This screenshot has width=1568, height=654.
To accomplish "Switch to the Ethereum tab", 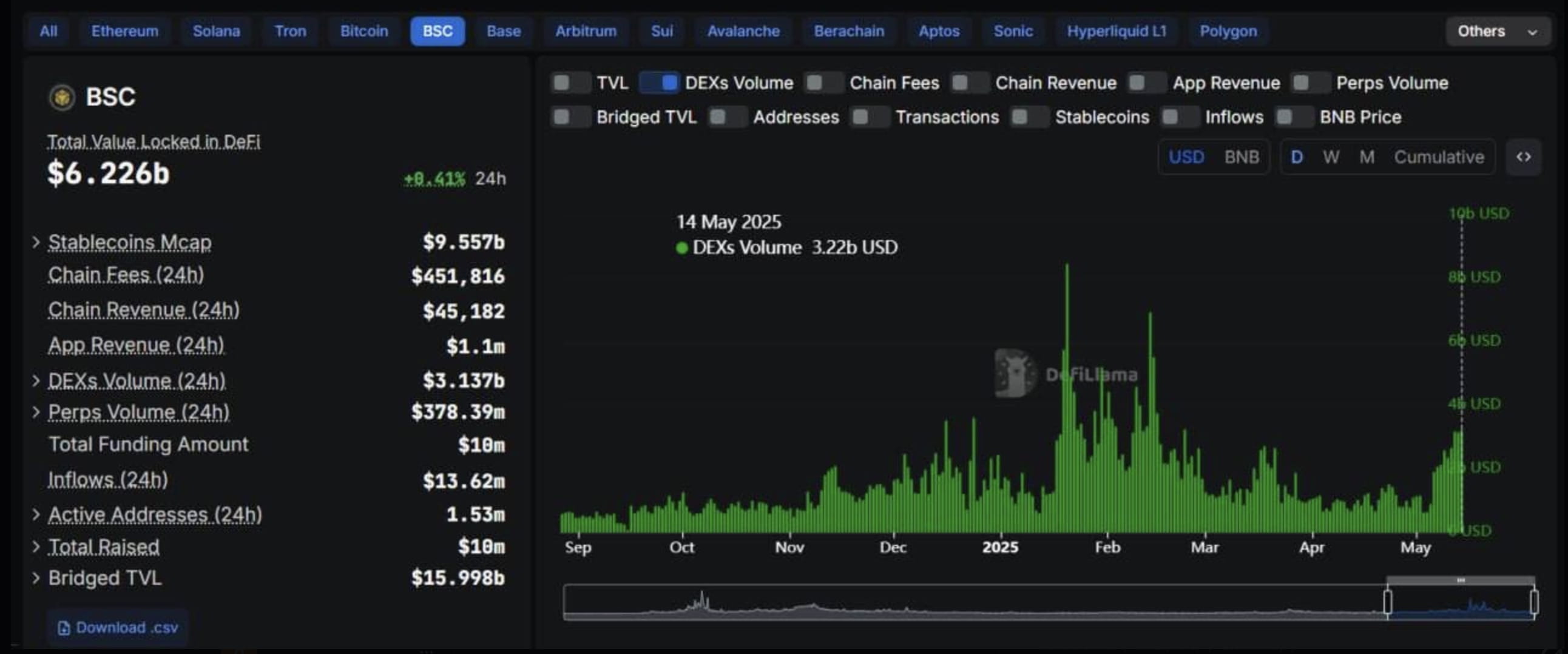I will point(125,31).
